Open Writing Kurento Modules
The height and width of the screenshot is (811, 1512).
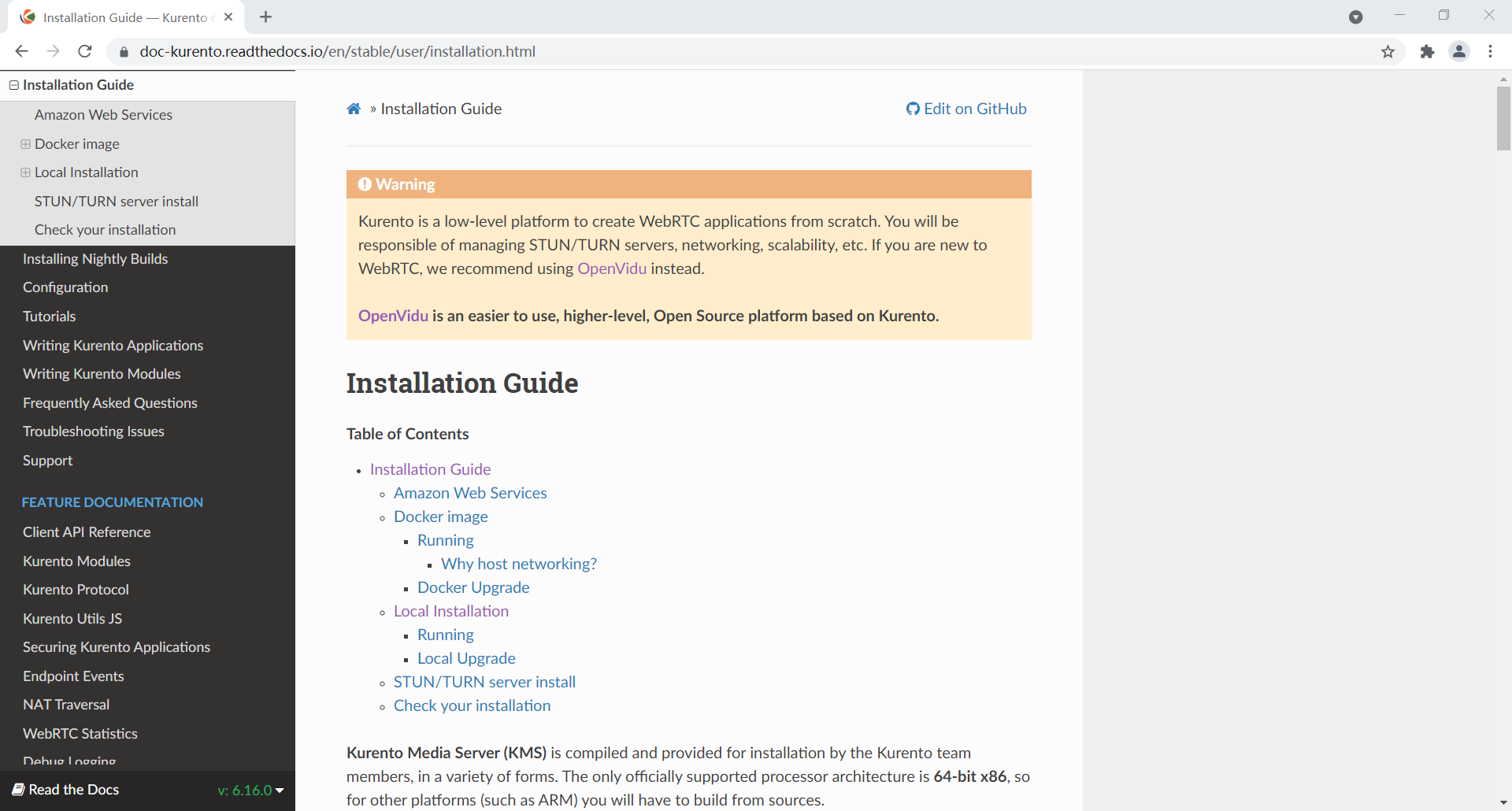(102, 374)
